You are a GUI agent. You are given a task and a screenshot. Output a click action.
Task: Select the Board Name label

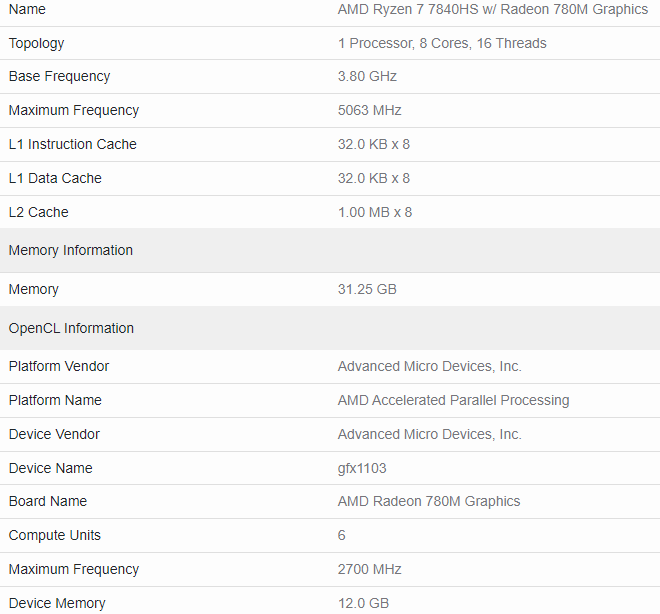pos(47,502)
